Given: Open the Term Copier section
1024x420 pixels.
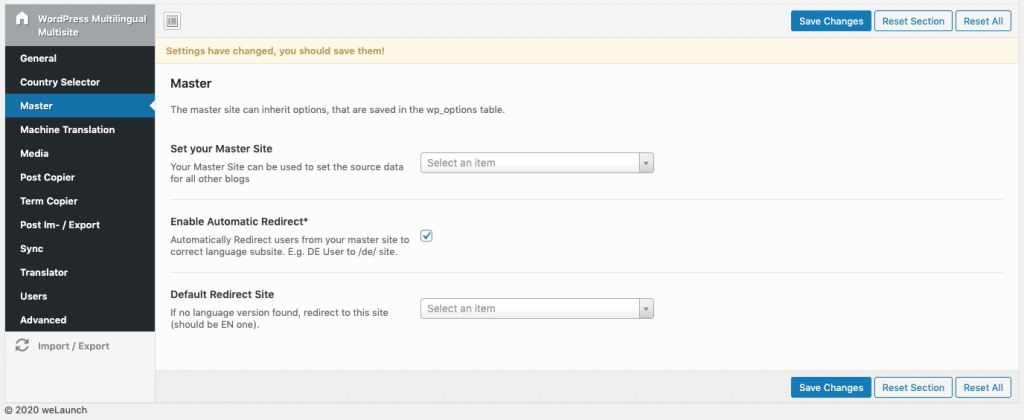Looking at the screenshot, I should pos(49,201).
